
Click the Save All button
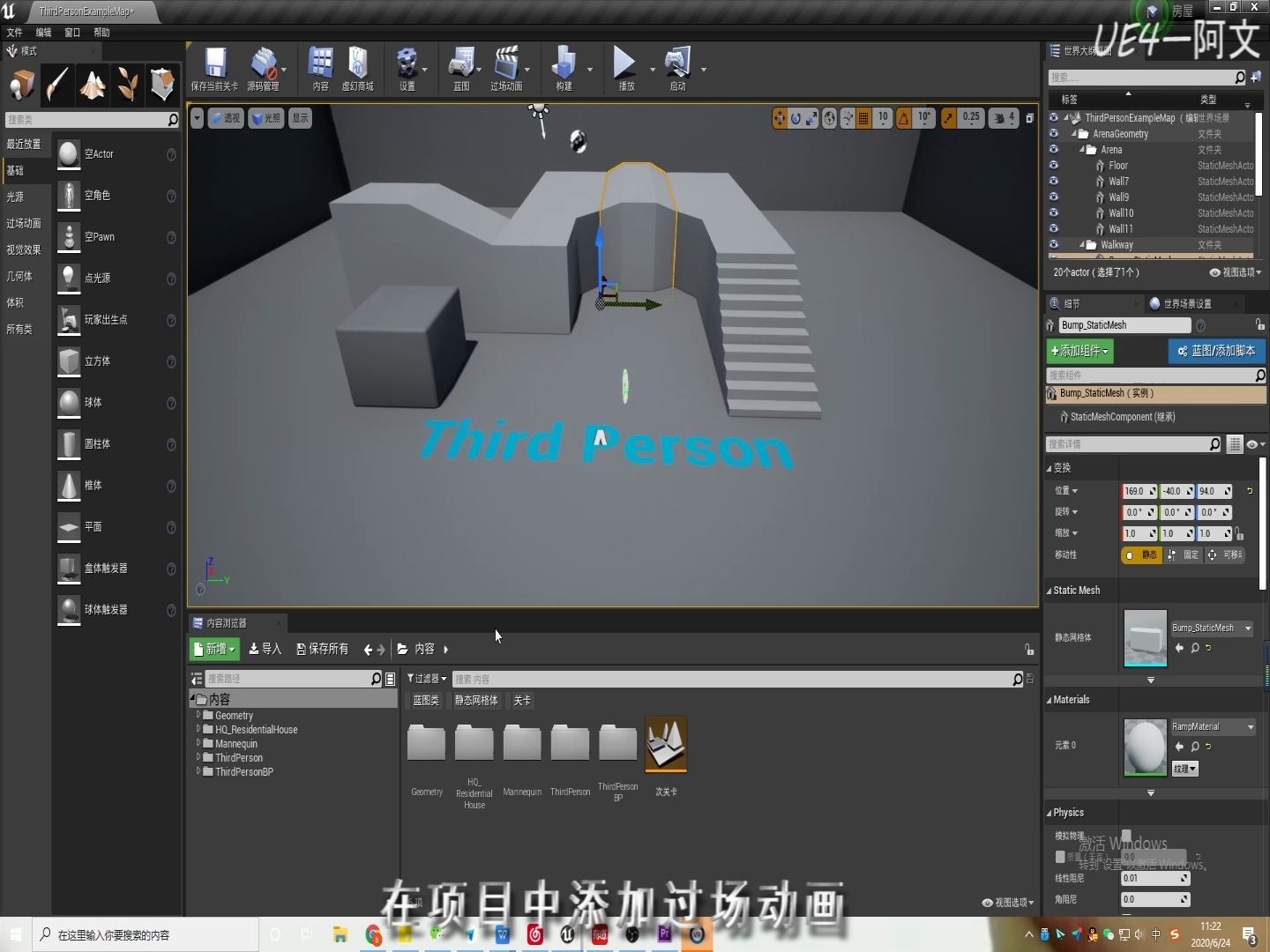point(323,650)
